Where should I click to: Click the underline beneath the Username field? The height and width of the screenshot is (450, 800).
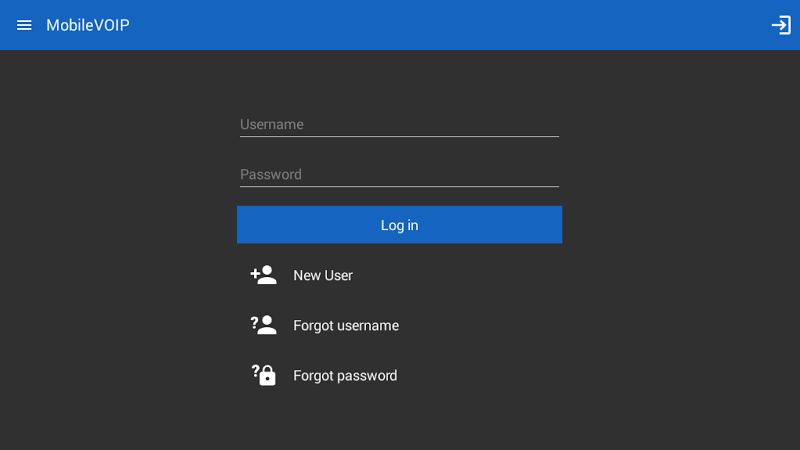(x=399, y=136)
